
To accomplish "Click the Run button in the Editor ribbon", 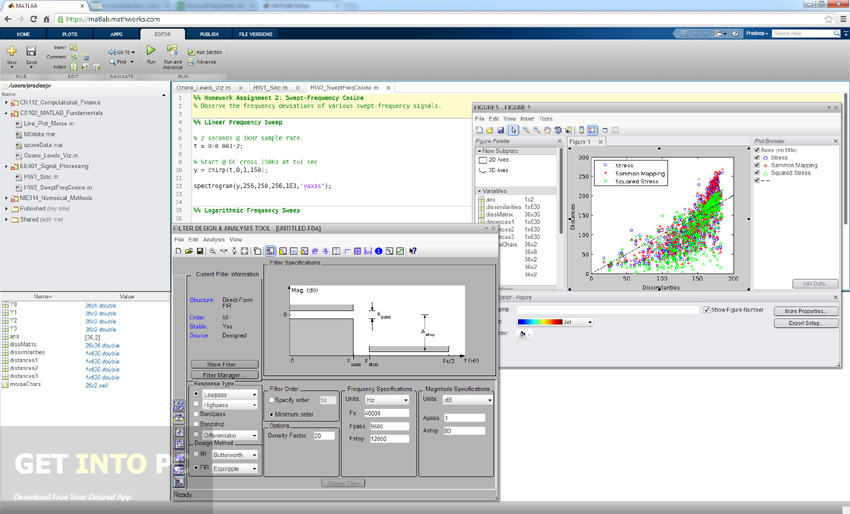I will (151, 52).
